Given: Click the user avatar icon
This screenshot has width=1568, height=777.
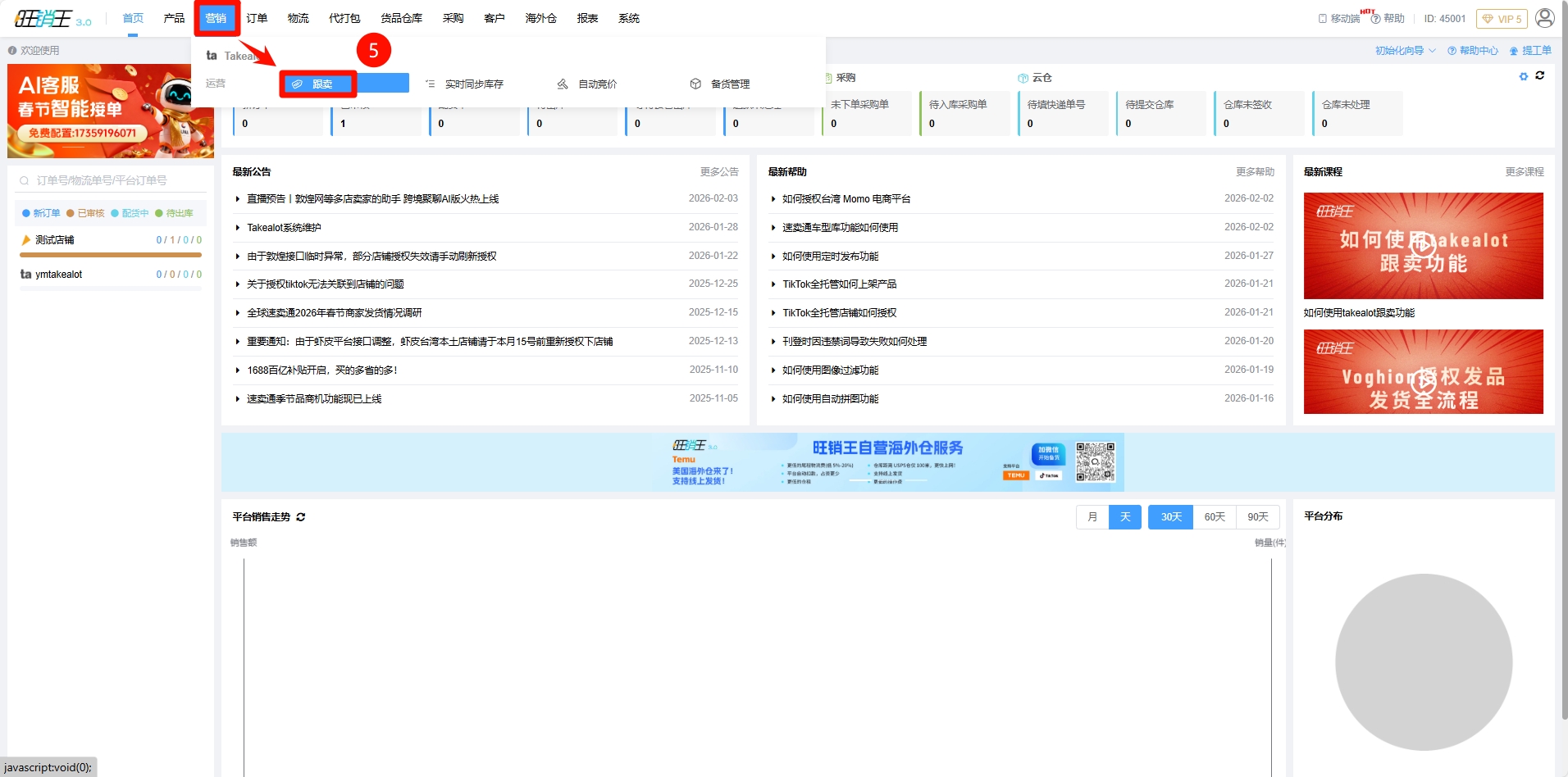Looking at the screenshot, I should pyautogui.click(x=1544, y=18).
